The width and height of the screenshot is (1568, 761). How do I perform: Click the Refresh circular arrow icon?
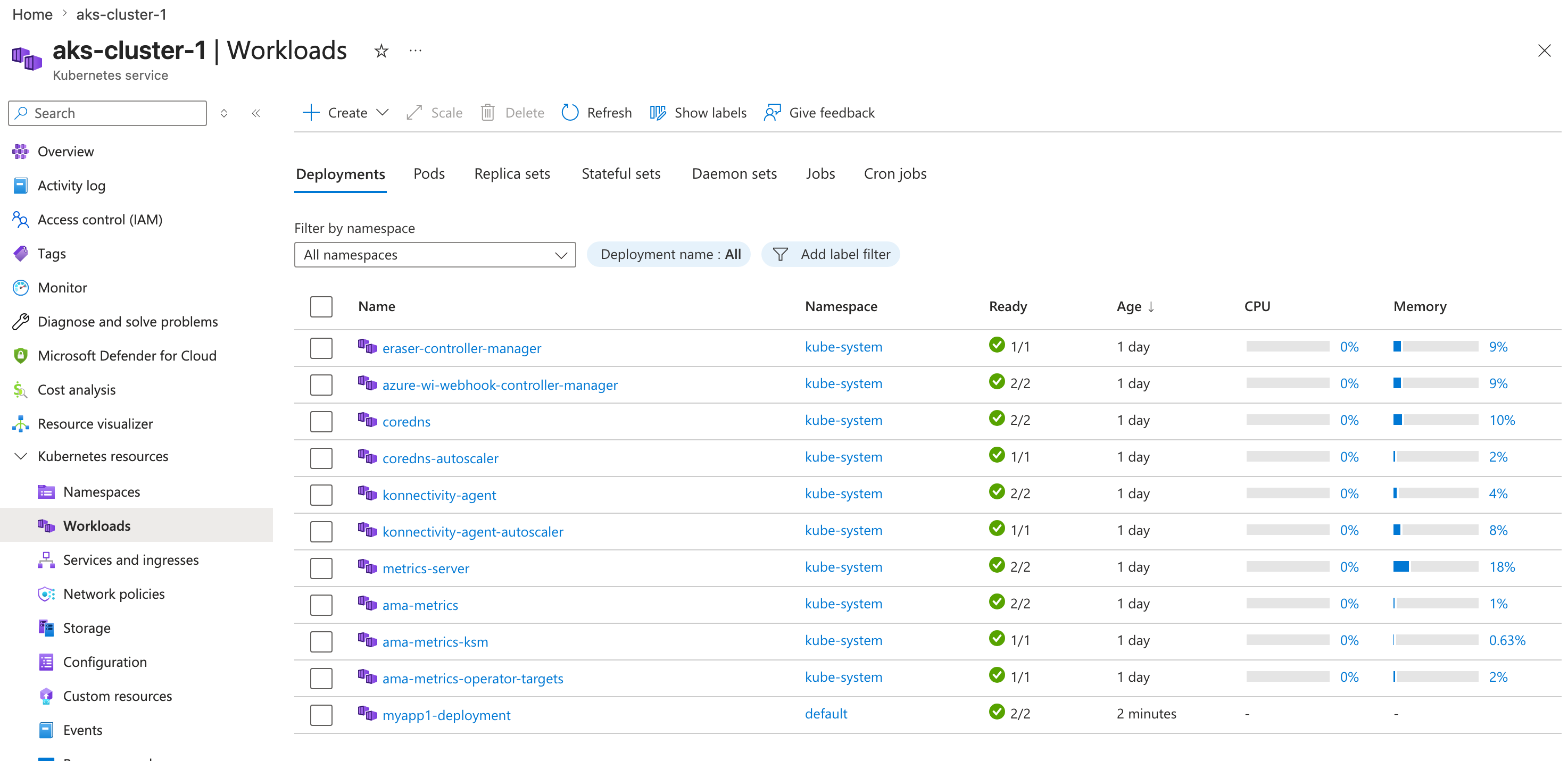[570, 113]
